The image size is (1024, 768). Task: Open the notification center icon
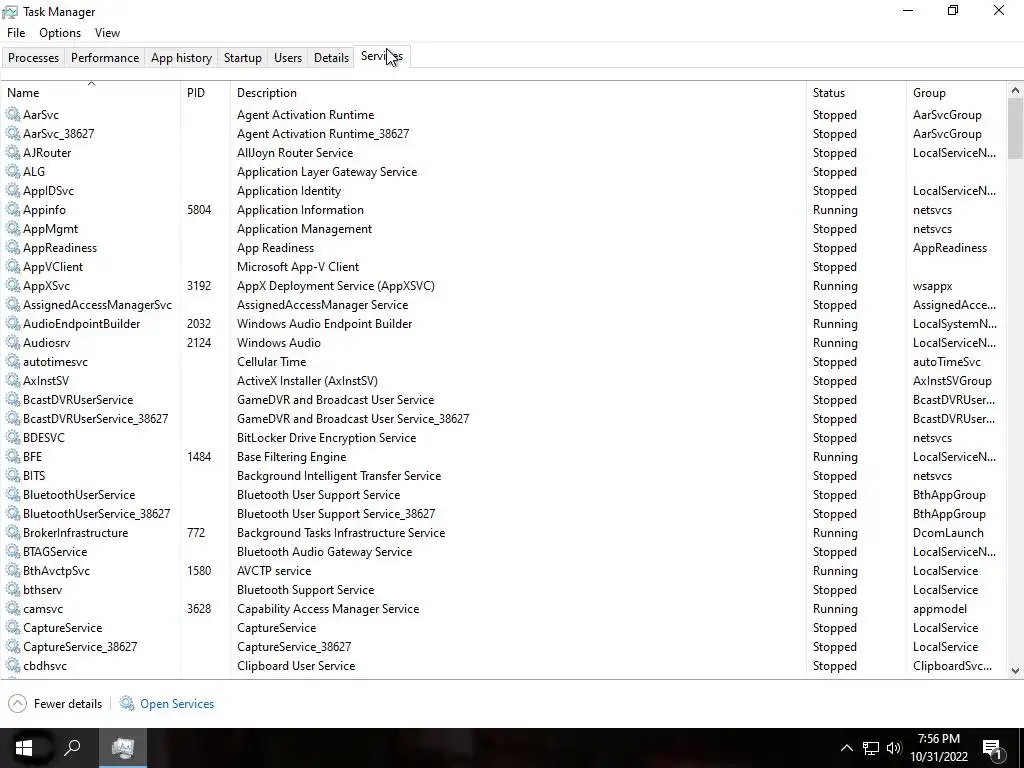pos(992,750)
